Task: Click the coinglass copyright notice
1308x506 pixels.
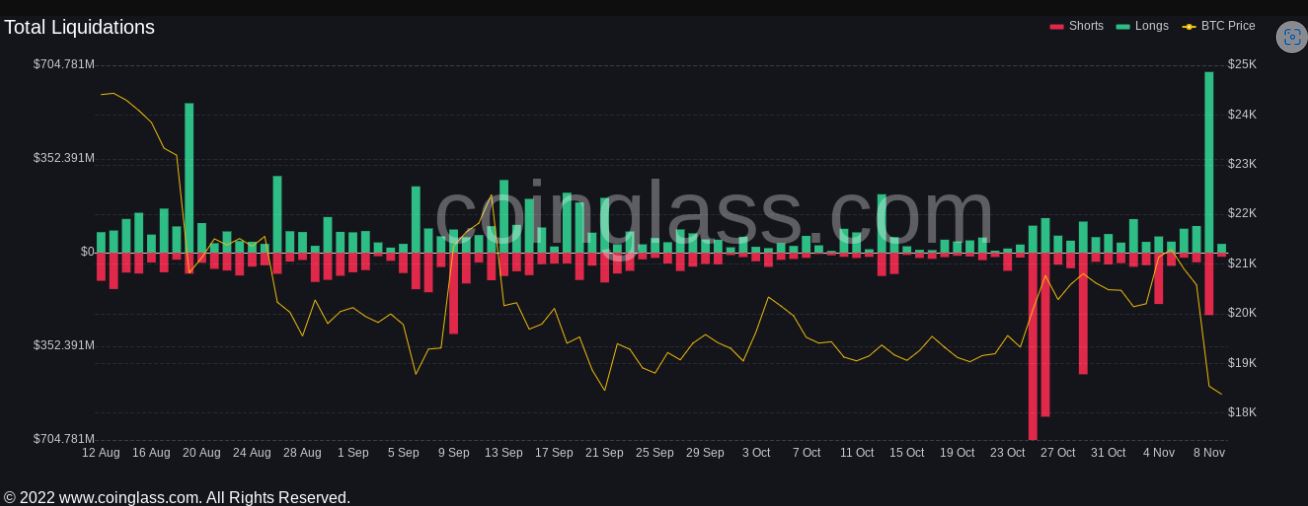Action: click(177, 497)
